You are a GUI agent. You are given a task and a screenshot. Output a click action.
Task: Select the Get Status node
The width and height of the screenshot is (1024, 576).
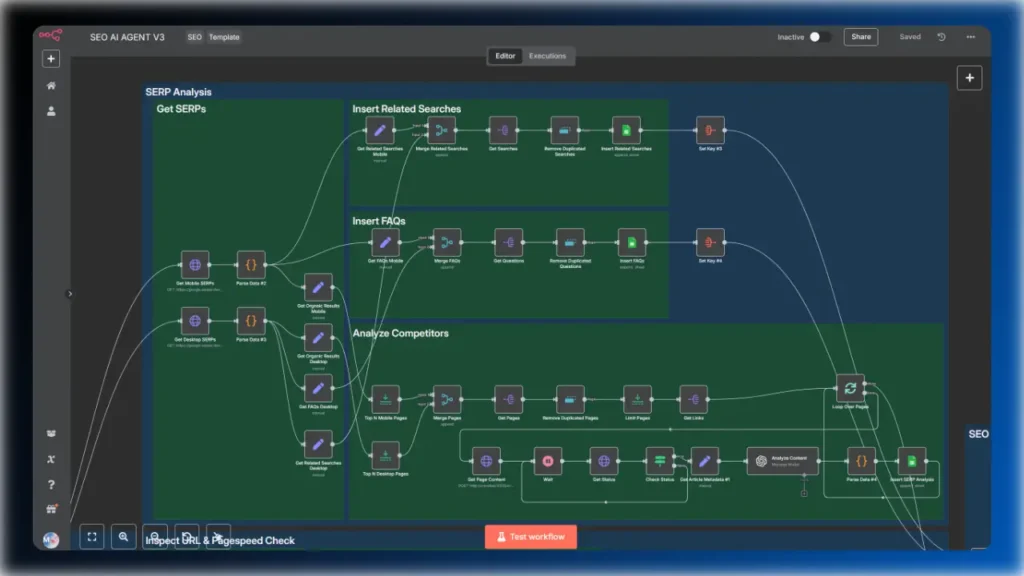pos(603,461)
